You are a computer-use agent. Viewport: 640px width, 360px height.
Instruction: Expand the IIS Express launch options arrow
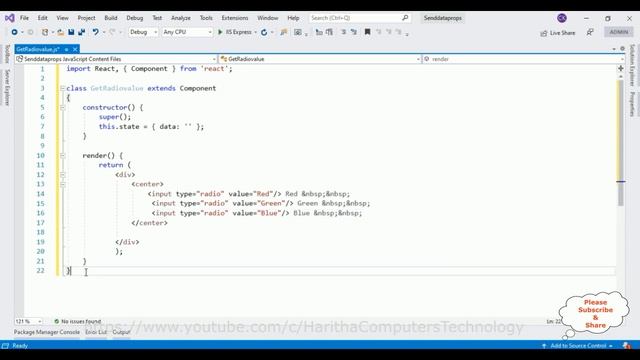click(256, 32)
